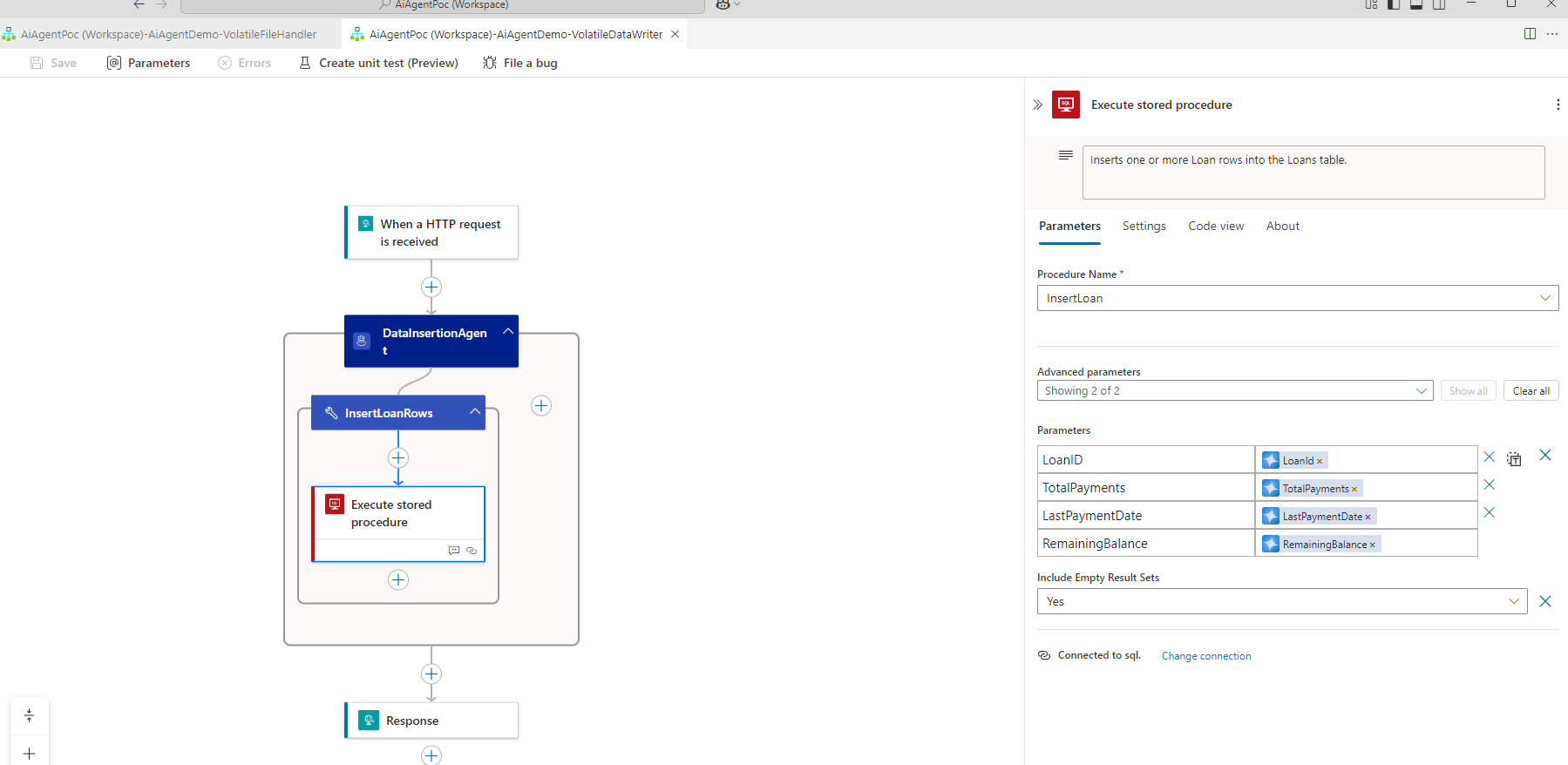Remove the Include Empty Result Sets parameter
Screen dimensions: 1568x765
tap(1545, 601)
